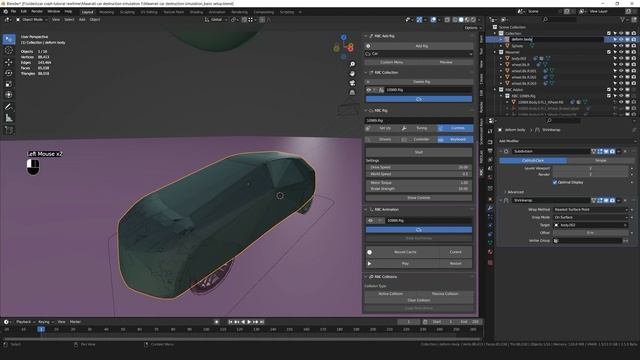The image size is (640, 360).
Task: Click the wrench icon beside Tuning
Action: pyautogui.click(x=404, y=128)
